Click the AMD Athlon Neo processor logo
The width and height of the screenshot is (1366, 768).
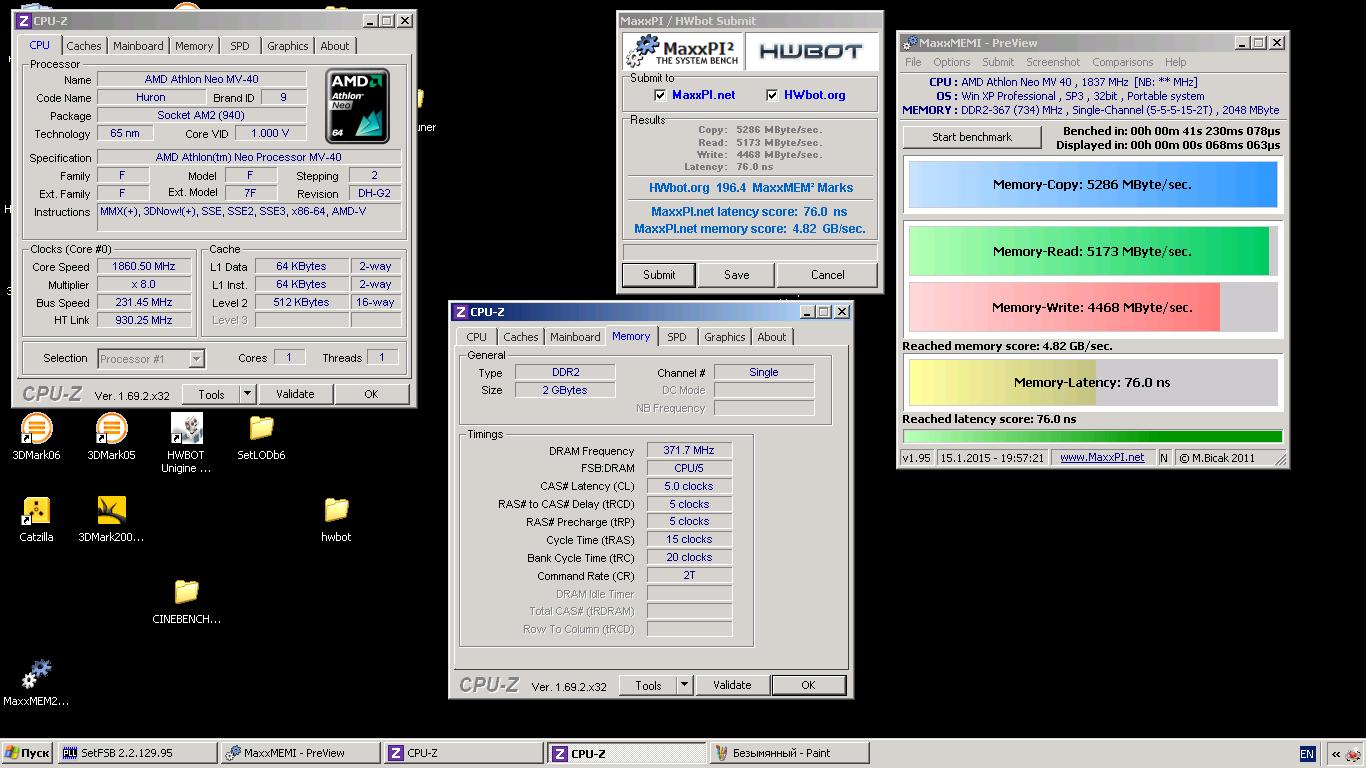click(x=358, y=104)
